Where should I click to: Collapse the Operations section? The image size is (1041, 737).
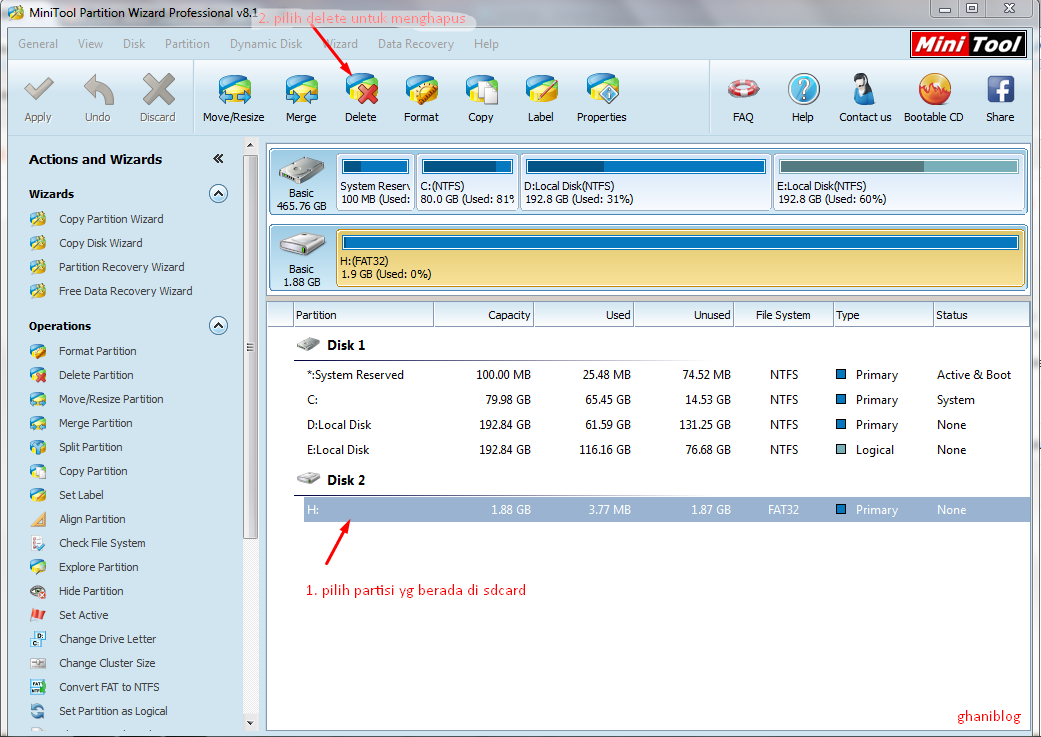click(218, 325)
